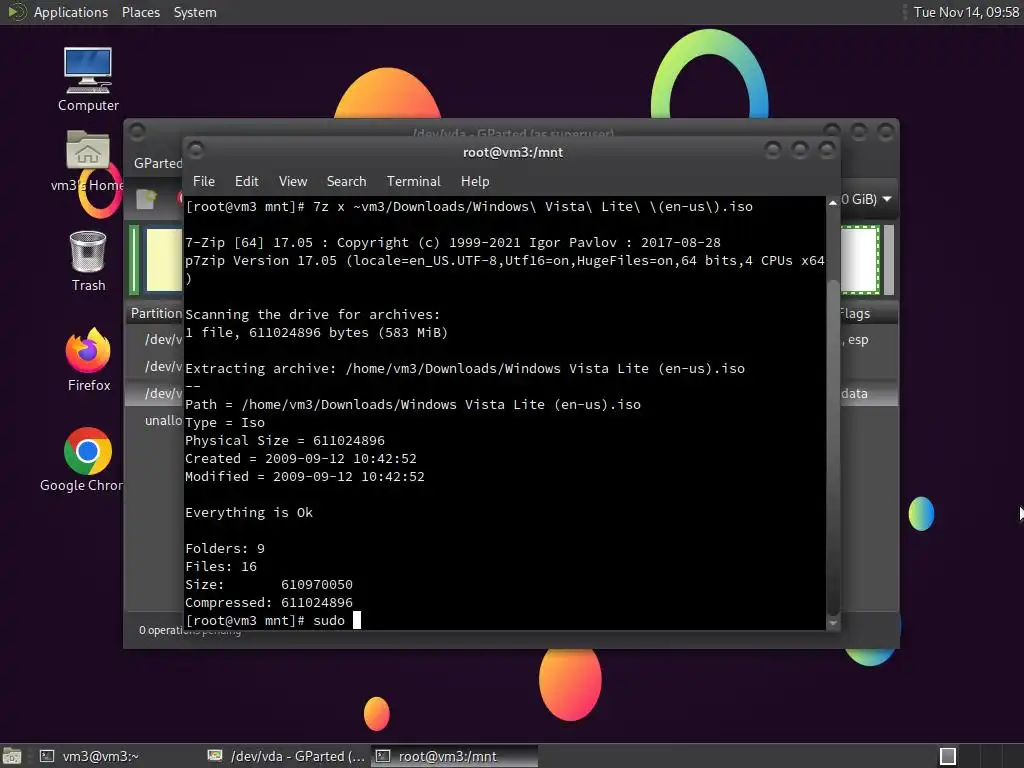Click the 'Folders: 9' terminal line
Image resolution: width=1024 pixels, height=768 pixels.
(x=225, y=549)
